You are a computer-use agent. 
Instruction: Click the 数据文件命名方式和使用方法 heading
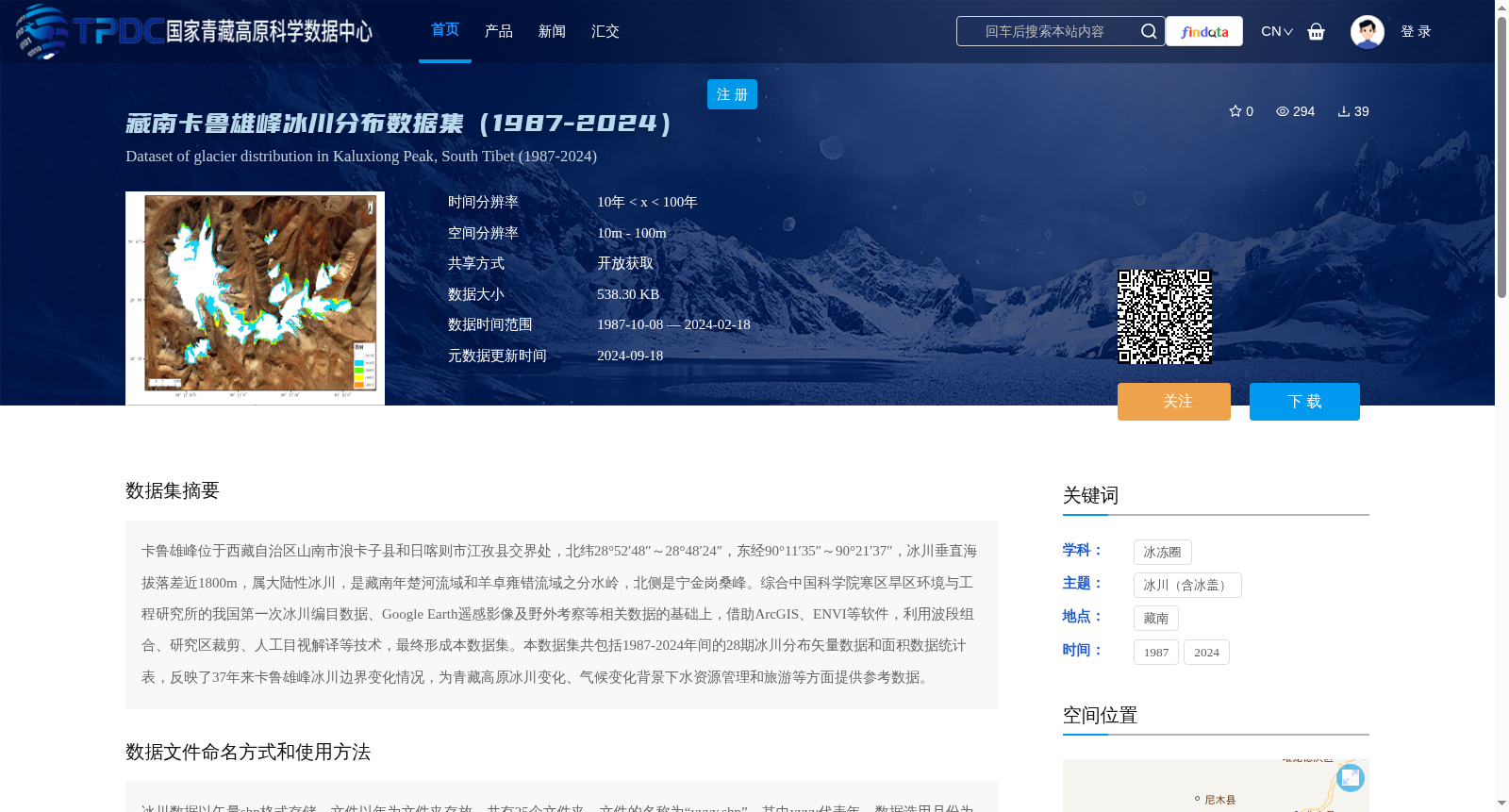point(248,752)
